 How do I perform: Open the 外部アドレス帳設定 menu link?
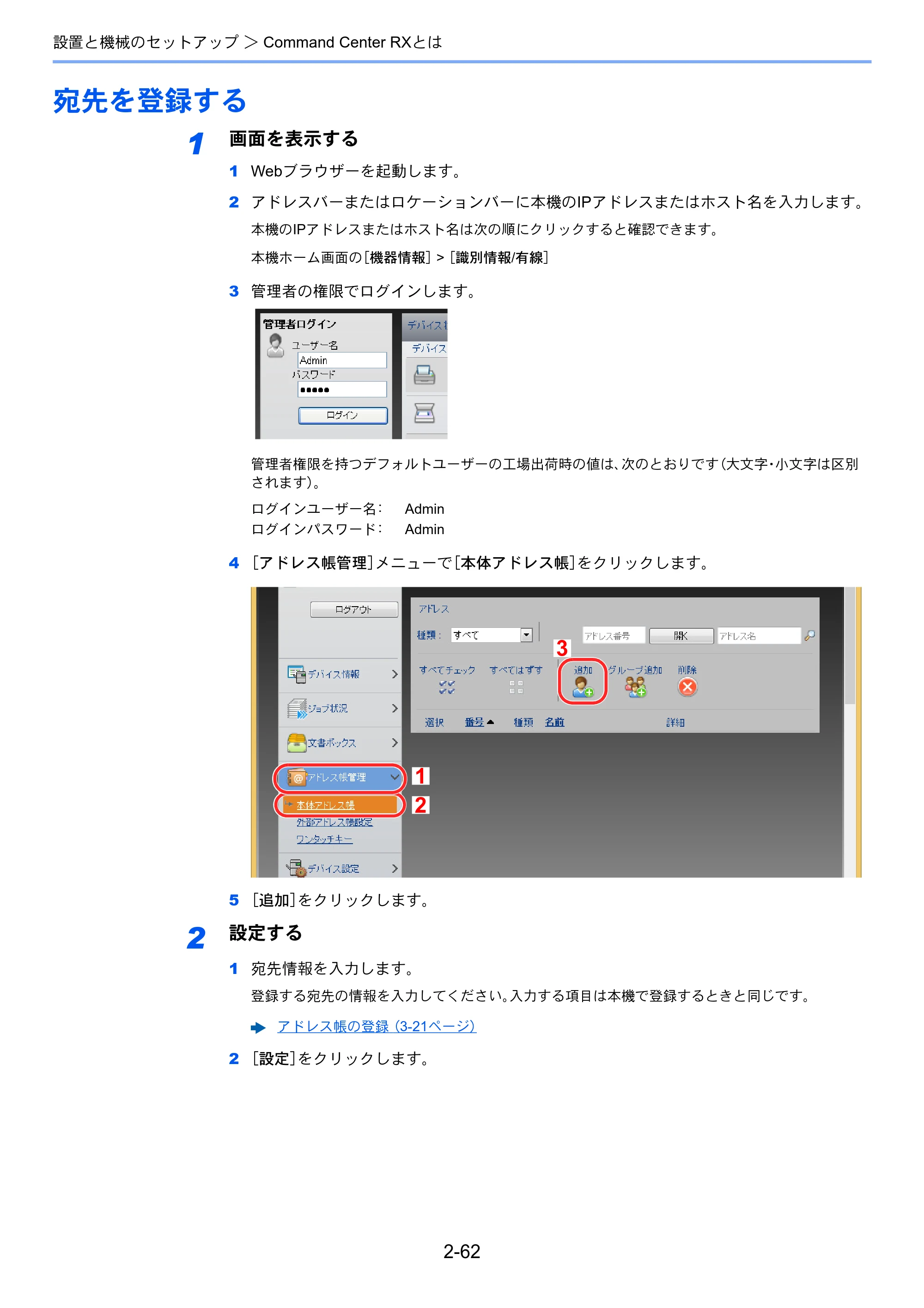pos(334,822)
